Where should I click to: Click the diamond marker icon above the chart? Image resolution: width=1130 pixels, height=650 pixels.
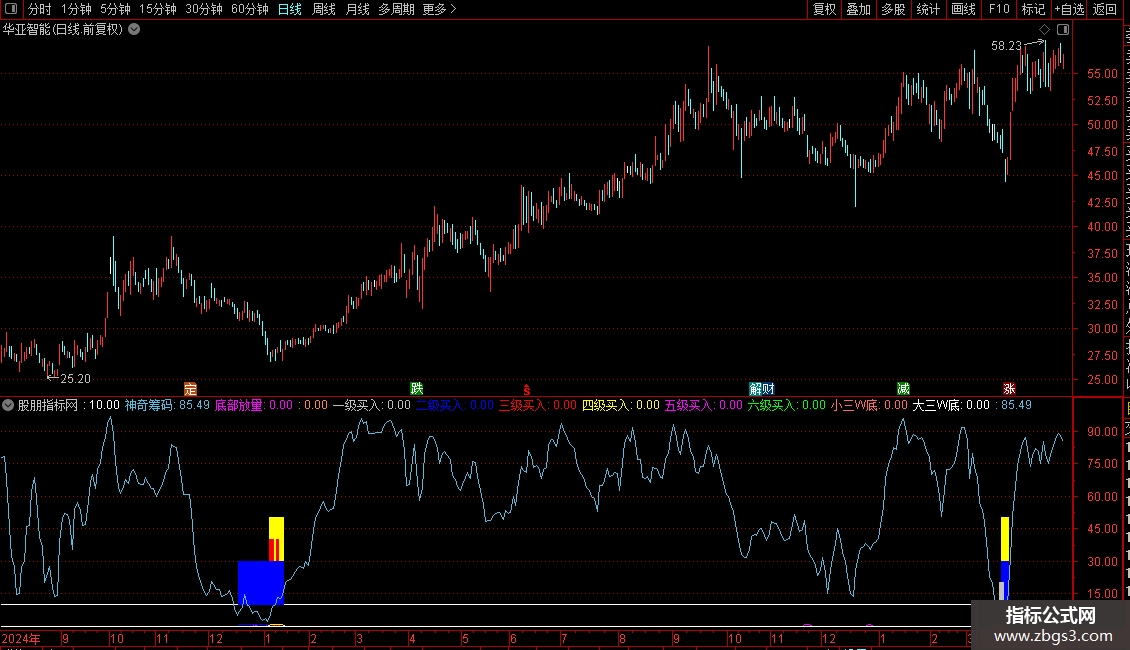(1044, 30)
